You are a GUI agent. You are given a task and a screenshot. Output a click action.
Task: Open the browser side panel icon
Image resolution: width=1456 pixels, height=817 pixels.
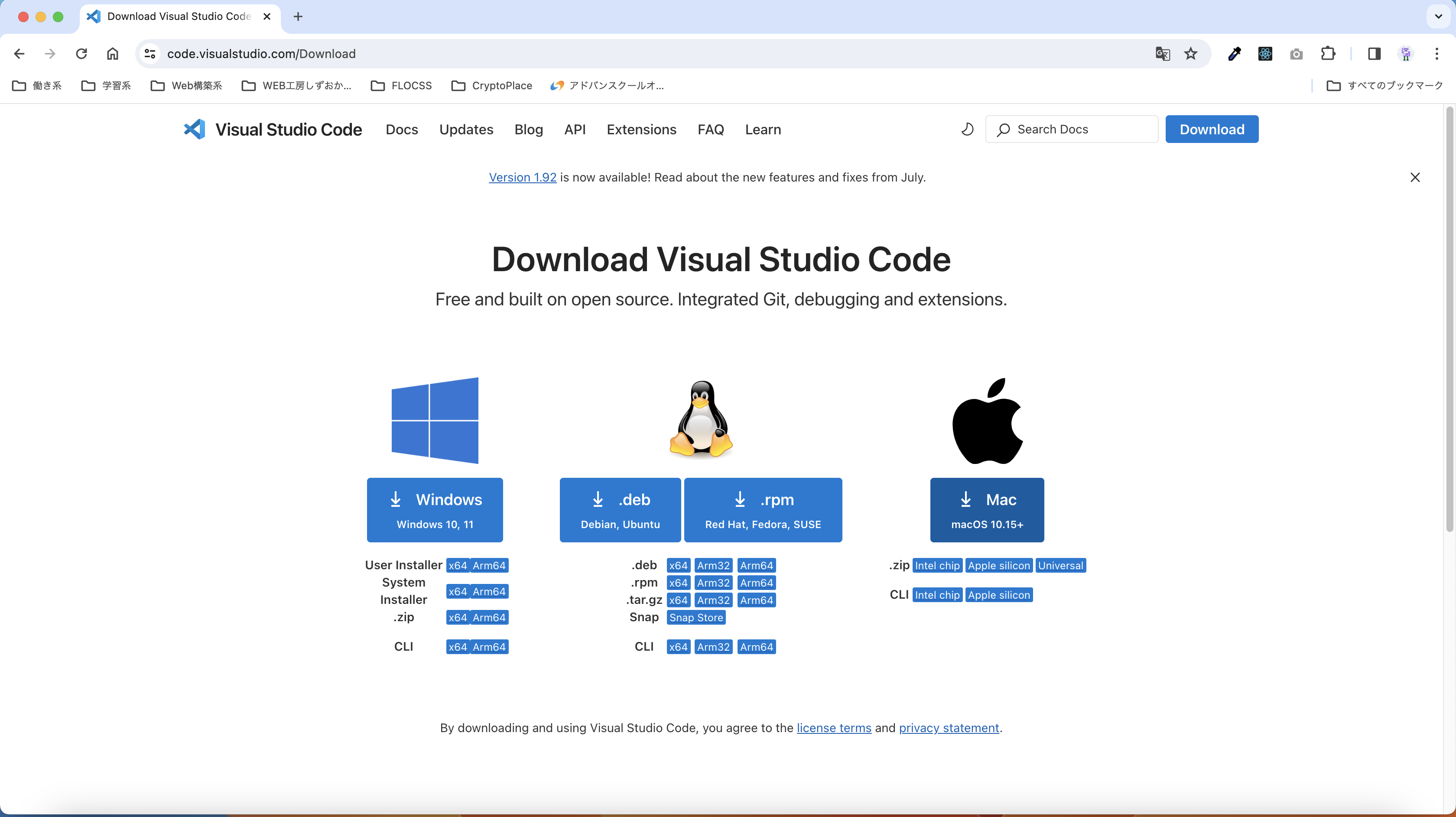click(x=1375, y=54)
